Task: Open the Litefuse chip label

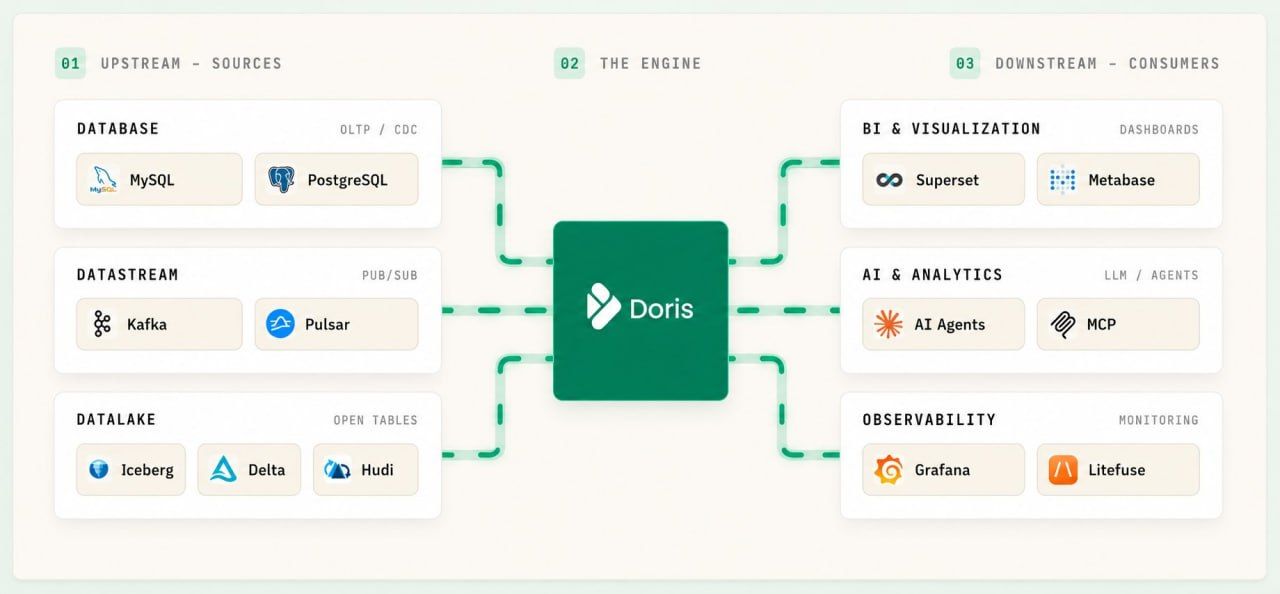Action: point(1117,469)
